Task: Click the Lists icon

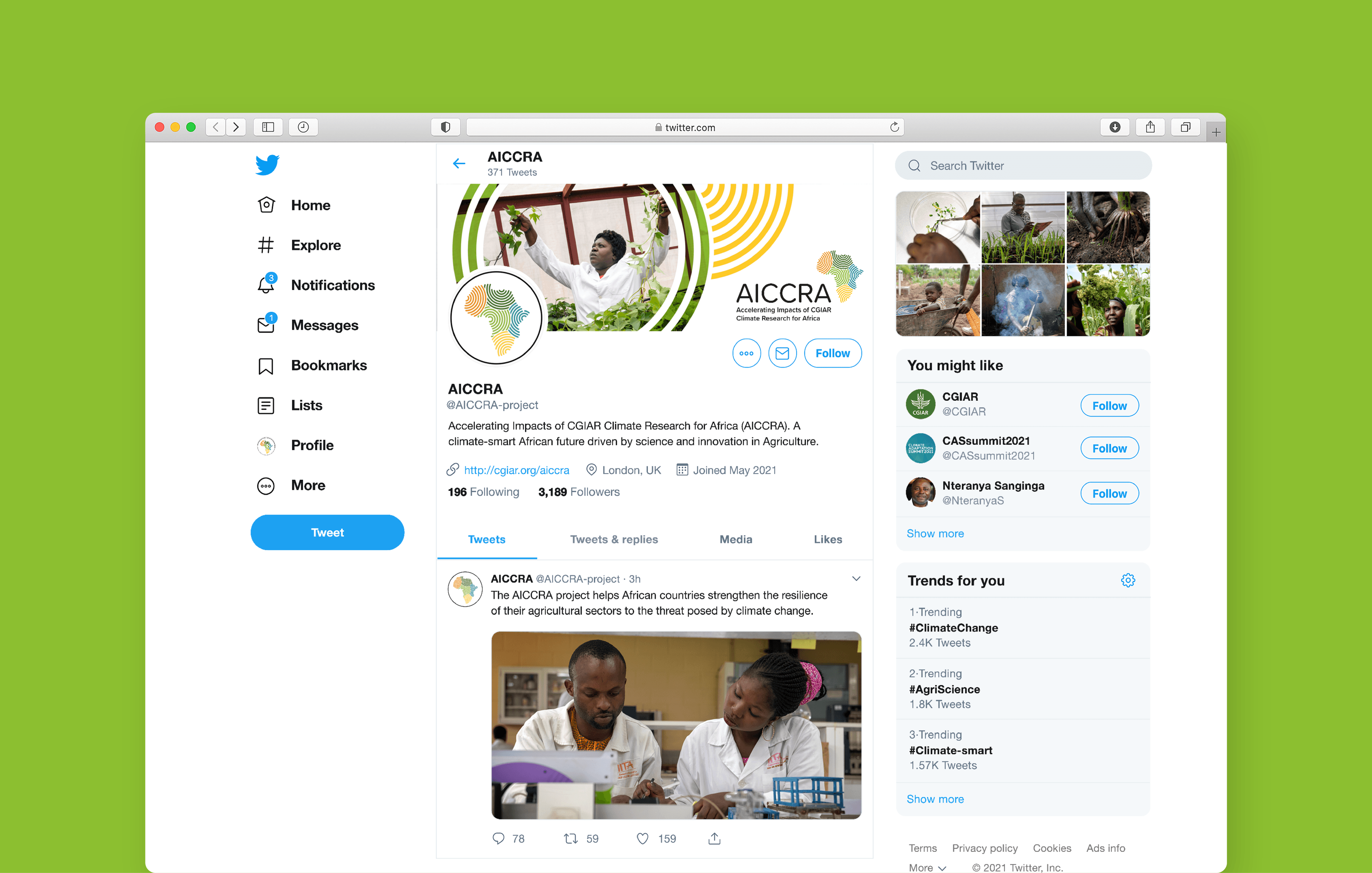Action: [x=265, y=405]
